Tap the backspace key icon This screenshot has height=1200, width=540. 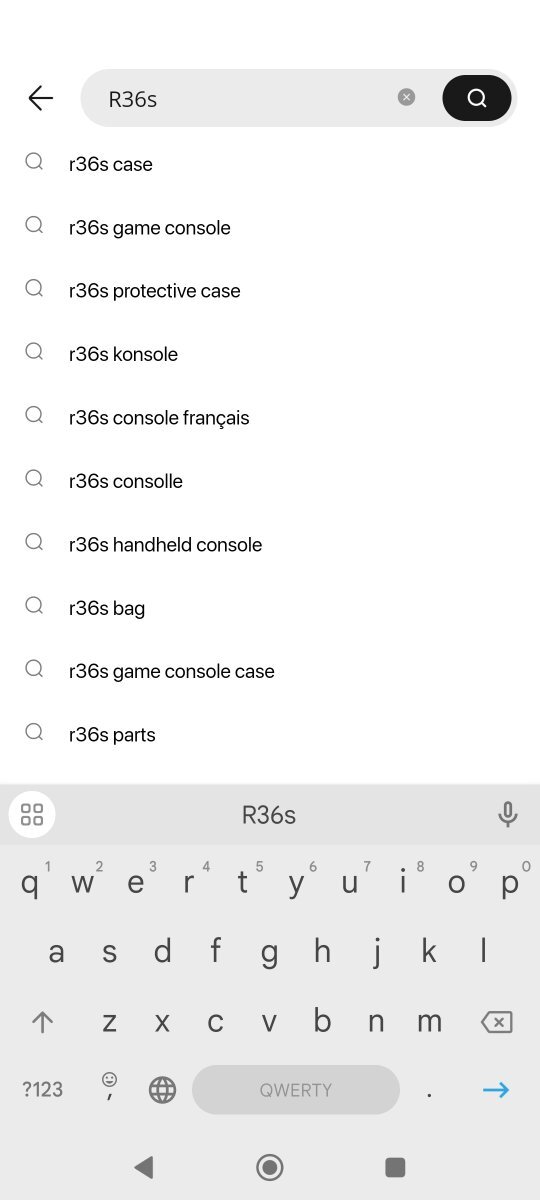(x=496, y=1022)
